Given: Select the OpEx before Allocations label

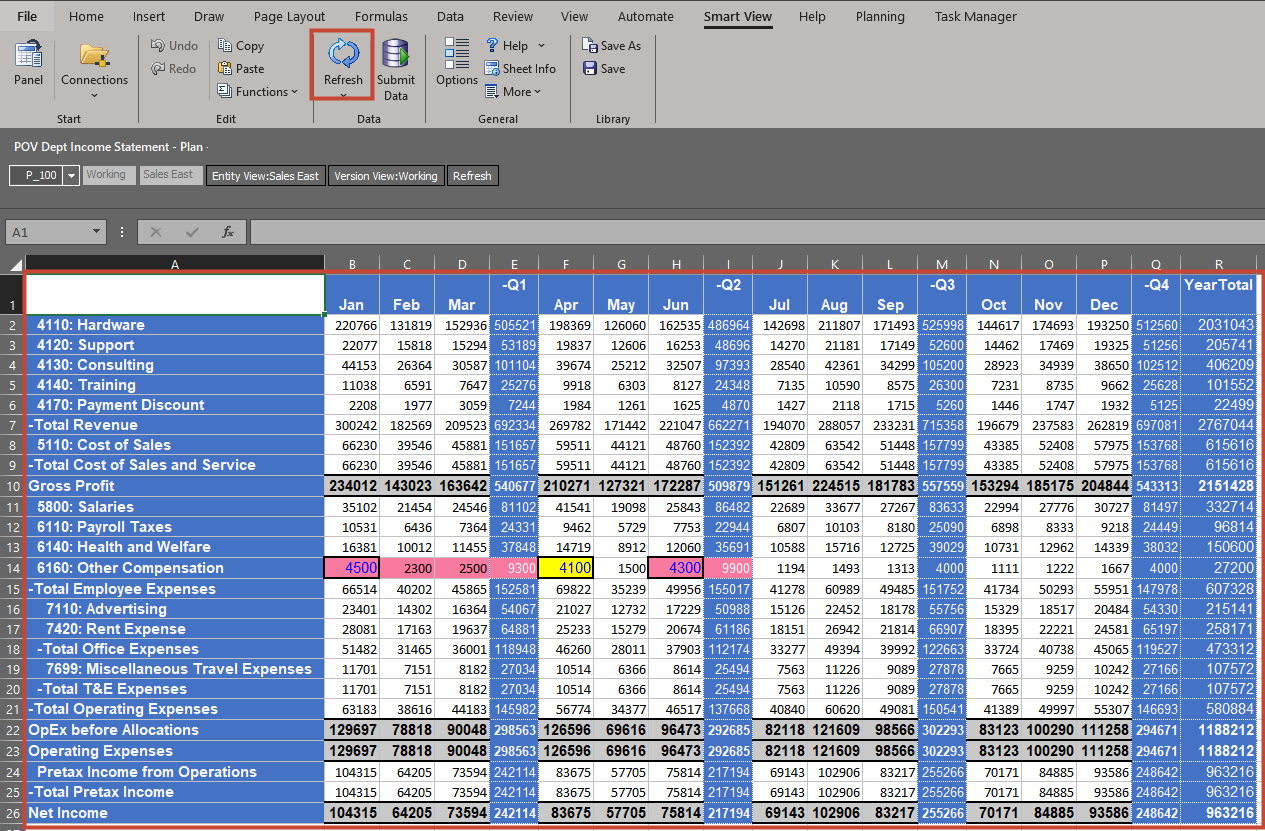Looking at the screenshot, I should click(x=175, y=730).
